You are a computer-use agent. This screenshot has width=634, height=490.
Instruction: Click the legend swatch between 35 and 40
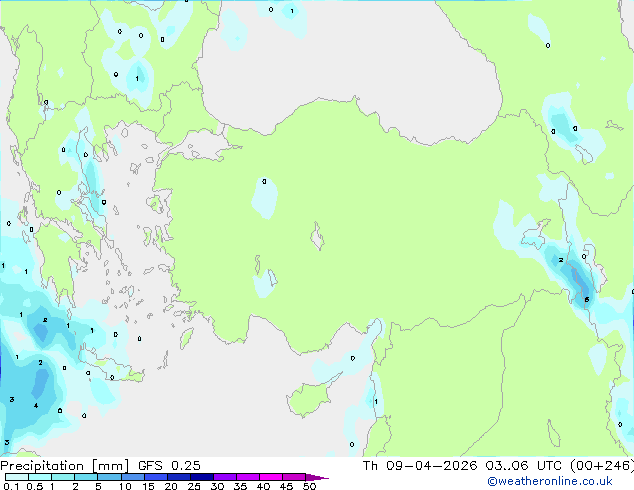coord(247,477)
